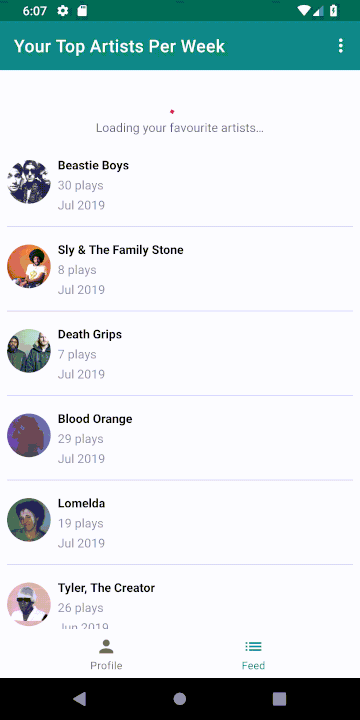Tap the Death Grips artist photo
Viewport: 360px width, 720px height.
(29, 351)
